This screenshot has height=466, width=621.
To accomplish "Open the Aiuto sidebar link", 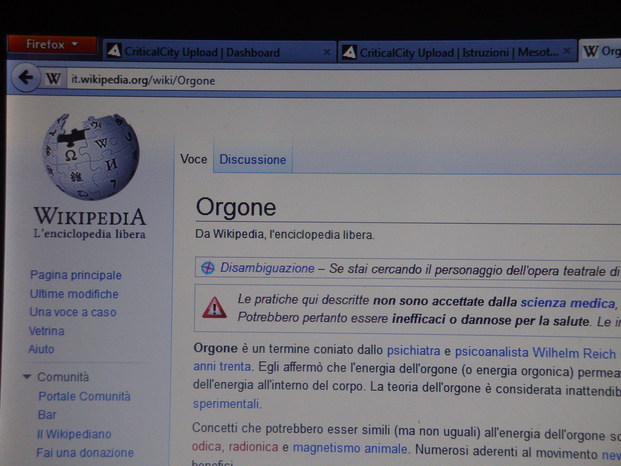I will (x=41, y=349).
